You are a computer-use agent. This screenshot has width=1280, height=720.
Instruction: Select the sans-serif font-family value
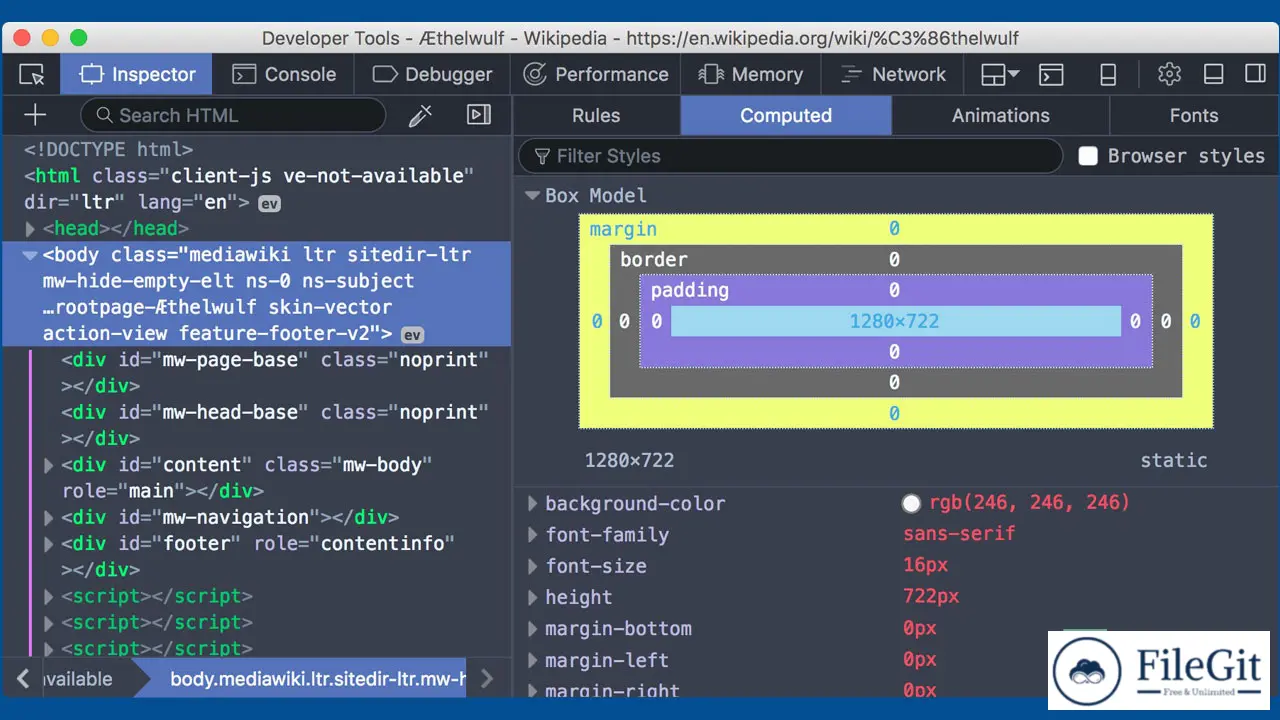(959, 534)
